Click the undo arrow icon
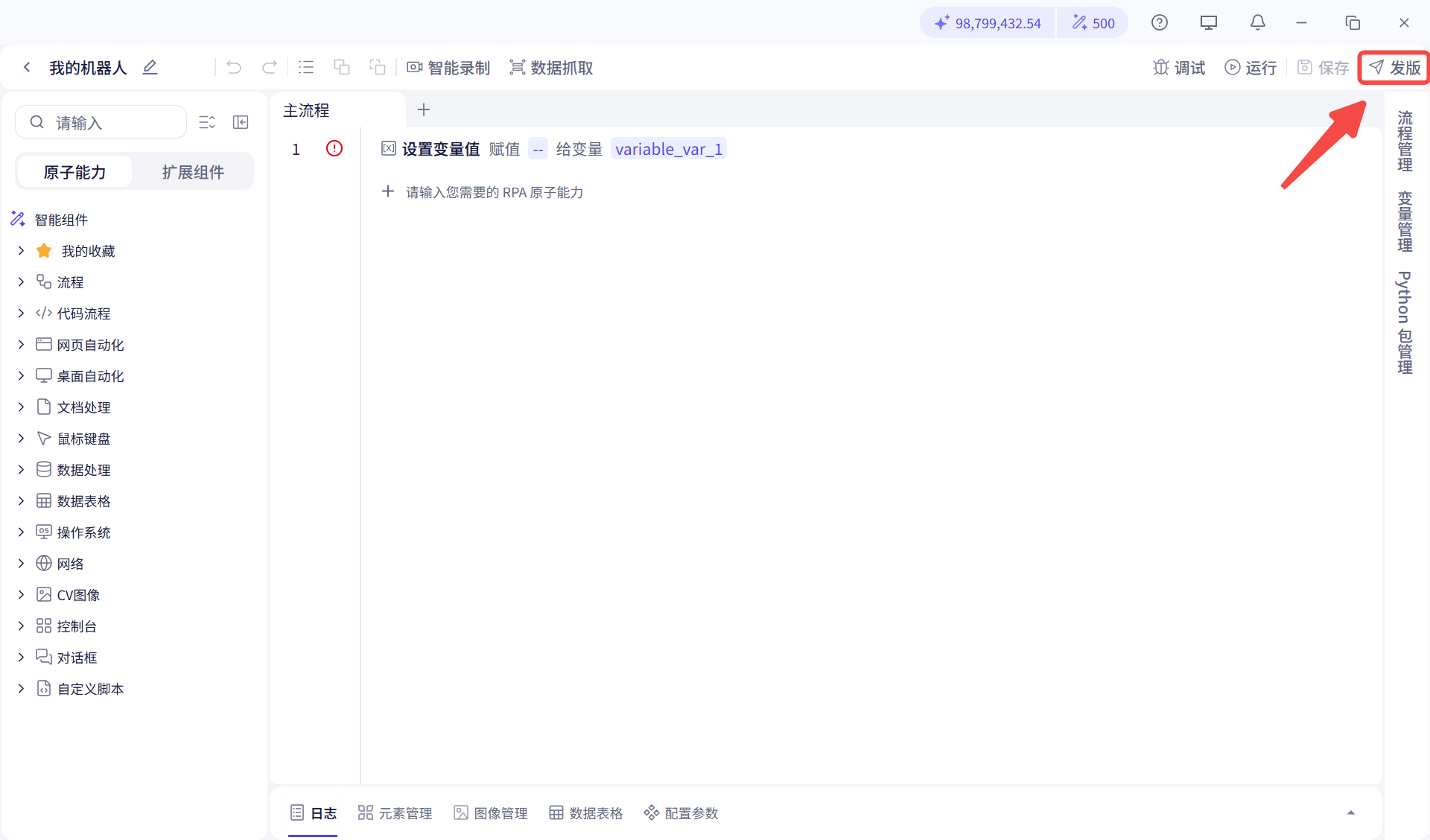The image size is (1430, 840). (x=234, y=68)
